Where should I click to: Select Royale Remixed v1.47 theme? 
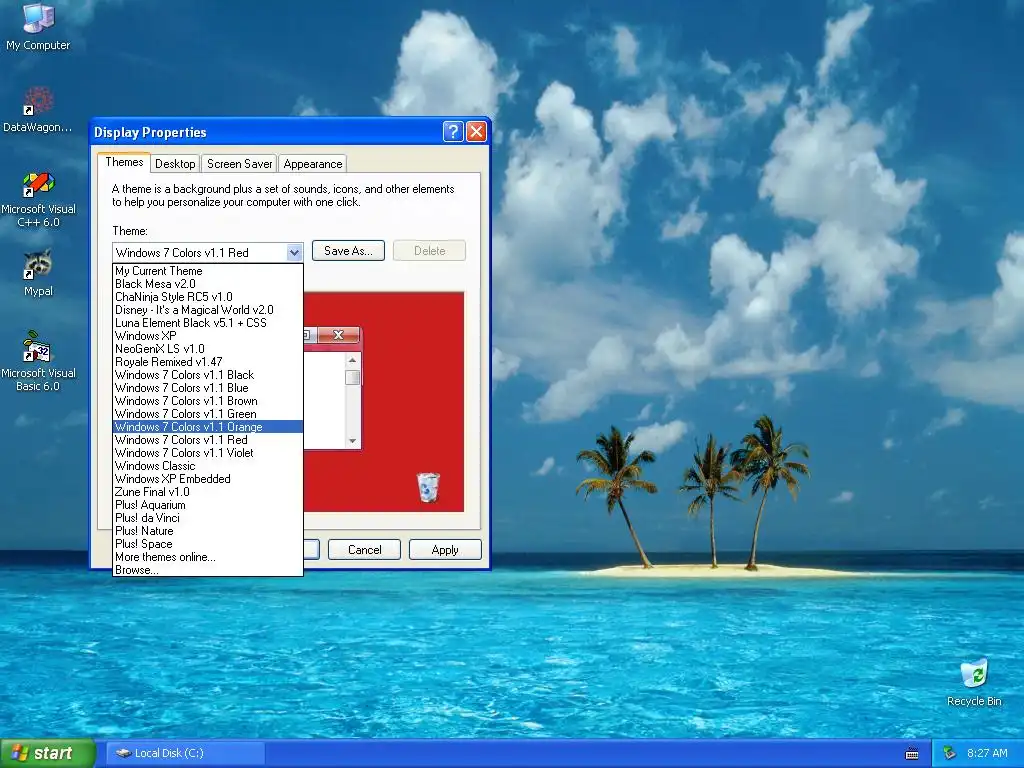pos(208,362)
